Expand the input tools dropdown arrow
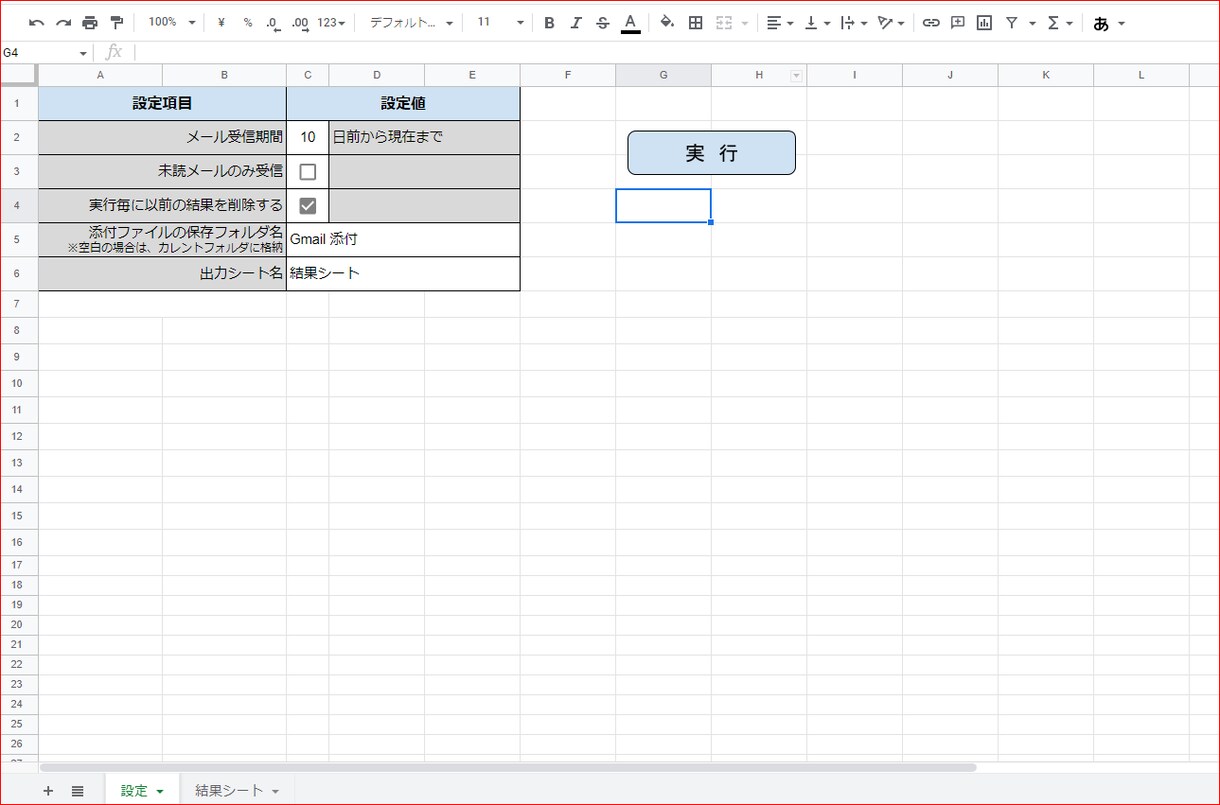Image resolution: width=1220 pixels, height=805 pixels. coord(1121,22)
